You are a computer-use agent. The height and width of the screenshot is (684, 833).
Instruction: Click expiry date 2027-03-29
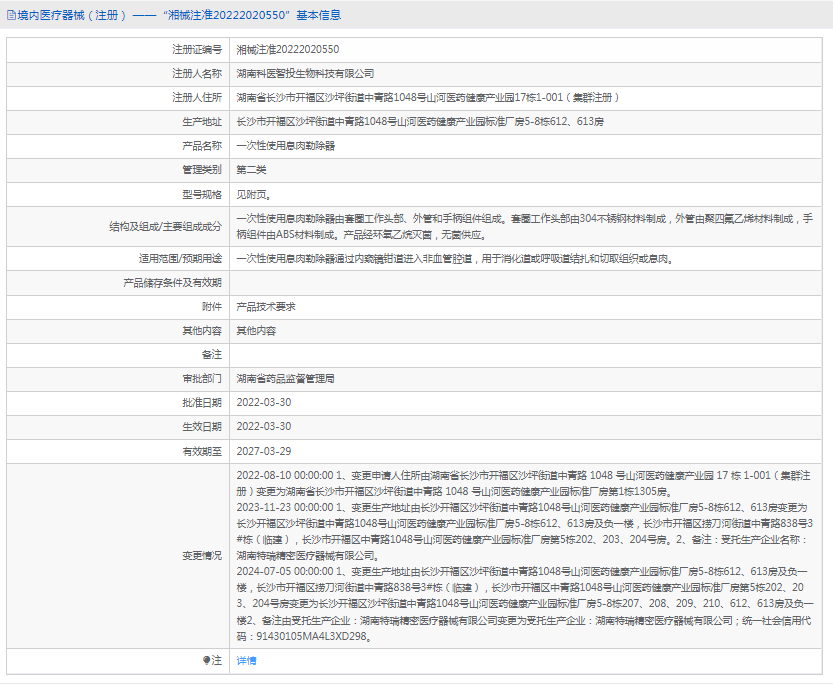coord(264,451)
